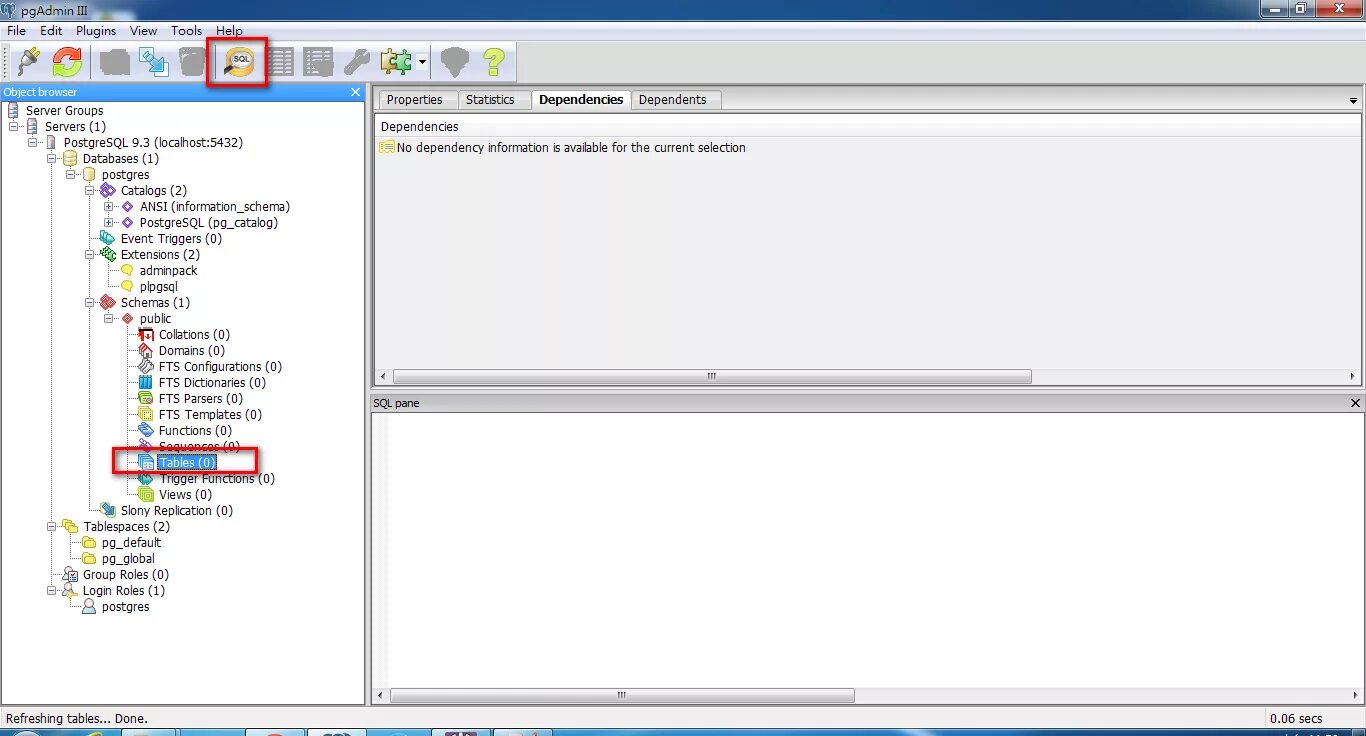Expand the PostgreSQL (pg_catalog) node
The height and width of the screenshot is (736, 1366).
(109, 223)
